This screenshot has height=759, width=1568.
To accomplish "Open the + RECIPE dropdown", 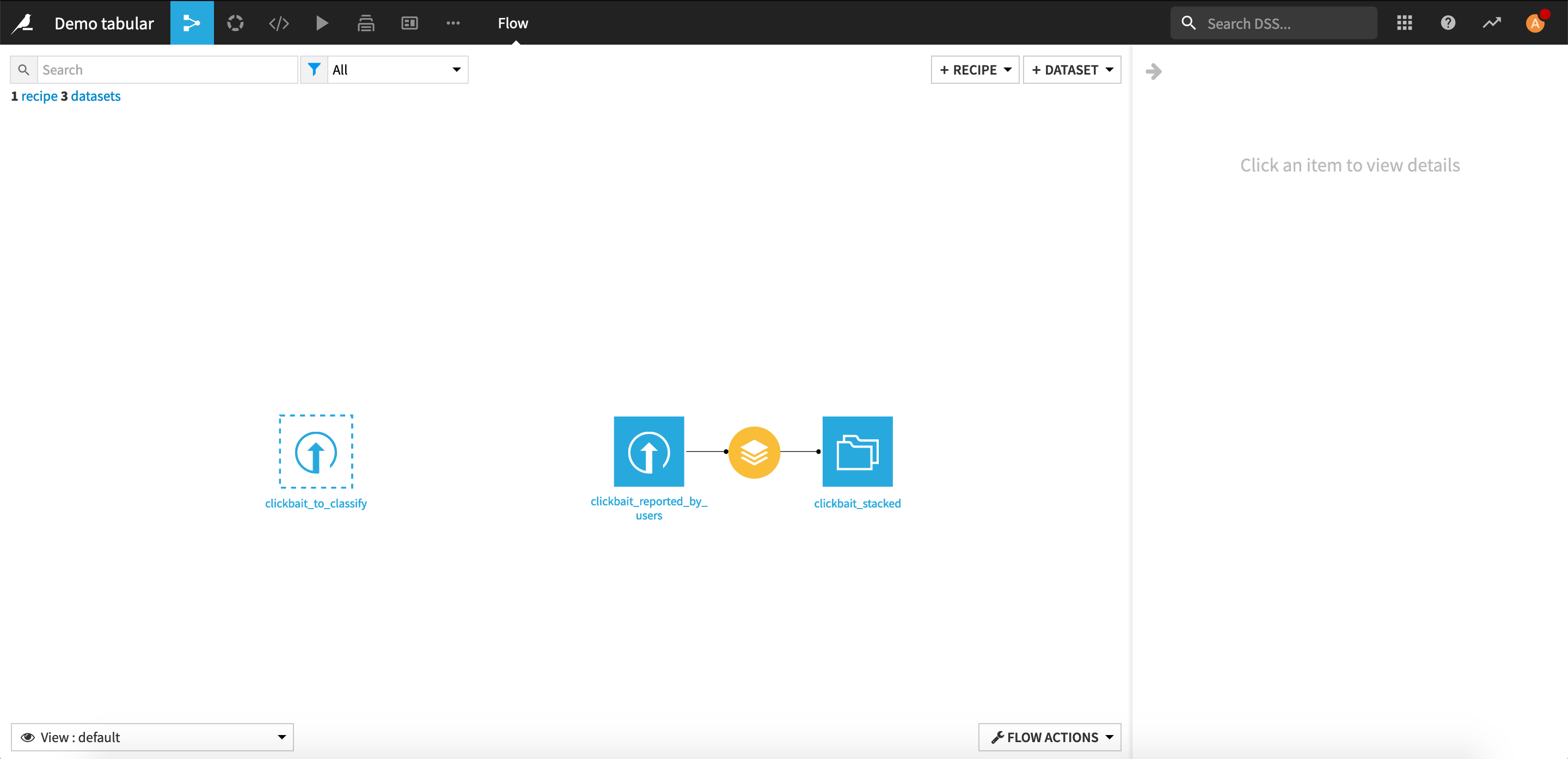I will 975,70.
